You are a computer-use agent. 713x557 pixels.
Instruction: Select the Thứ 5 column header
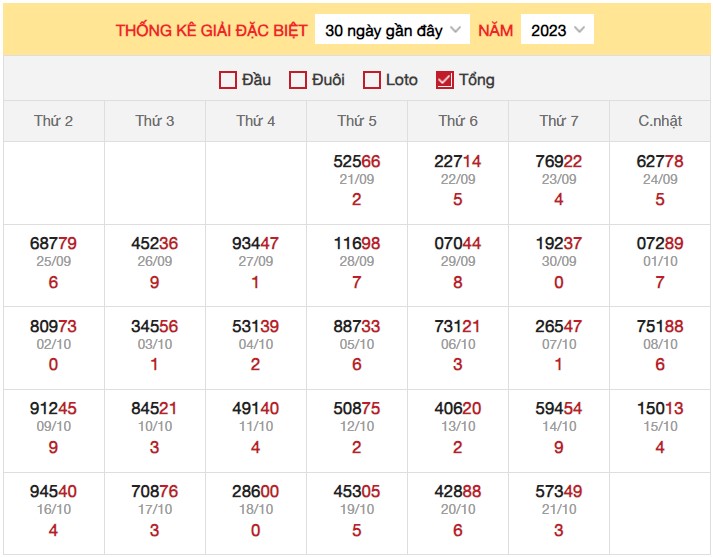point(357,121)
